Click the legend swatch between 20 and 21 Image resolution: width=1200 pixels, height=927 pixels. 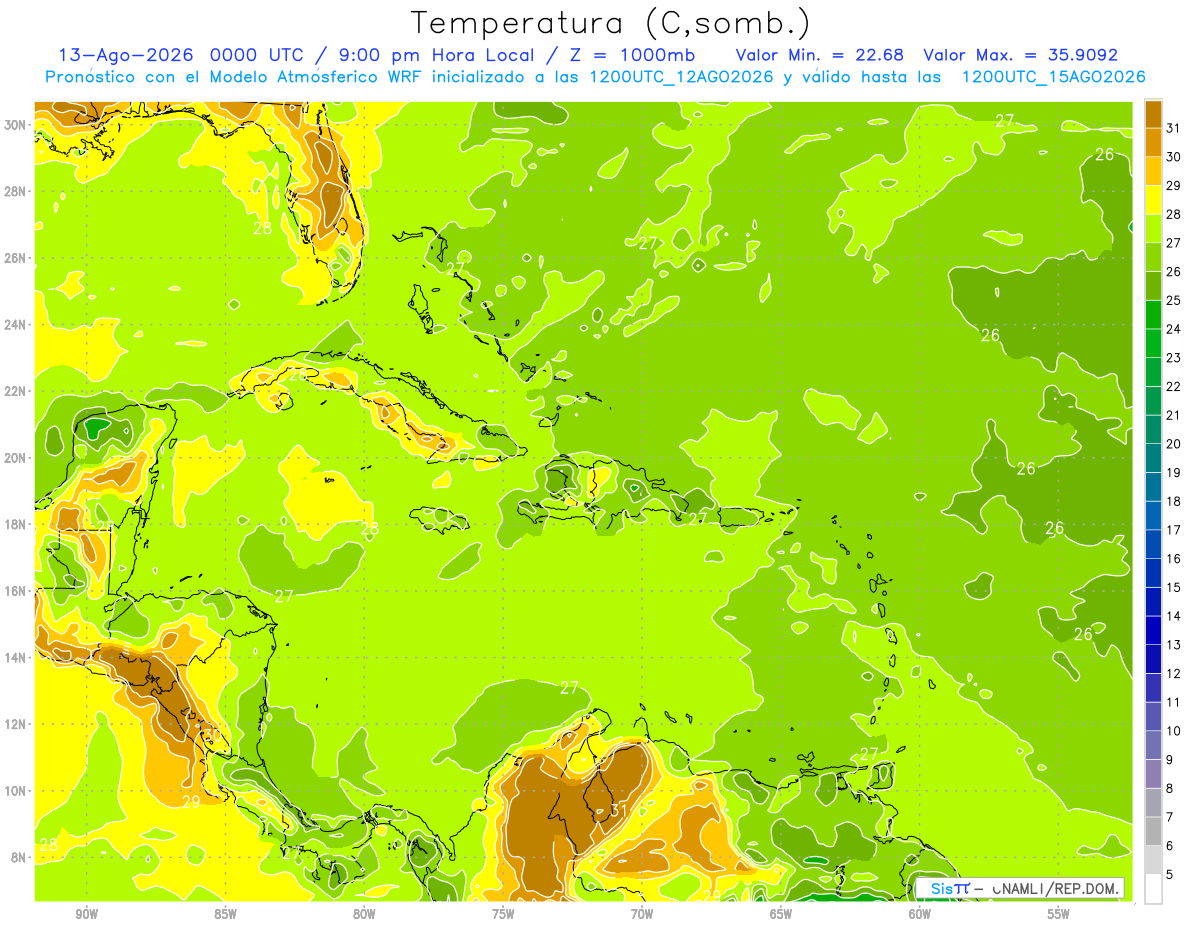[1153, 430]
